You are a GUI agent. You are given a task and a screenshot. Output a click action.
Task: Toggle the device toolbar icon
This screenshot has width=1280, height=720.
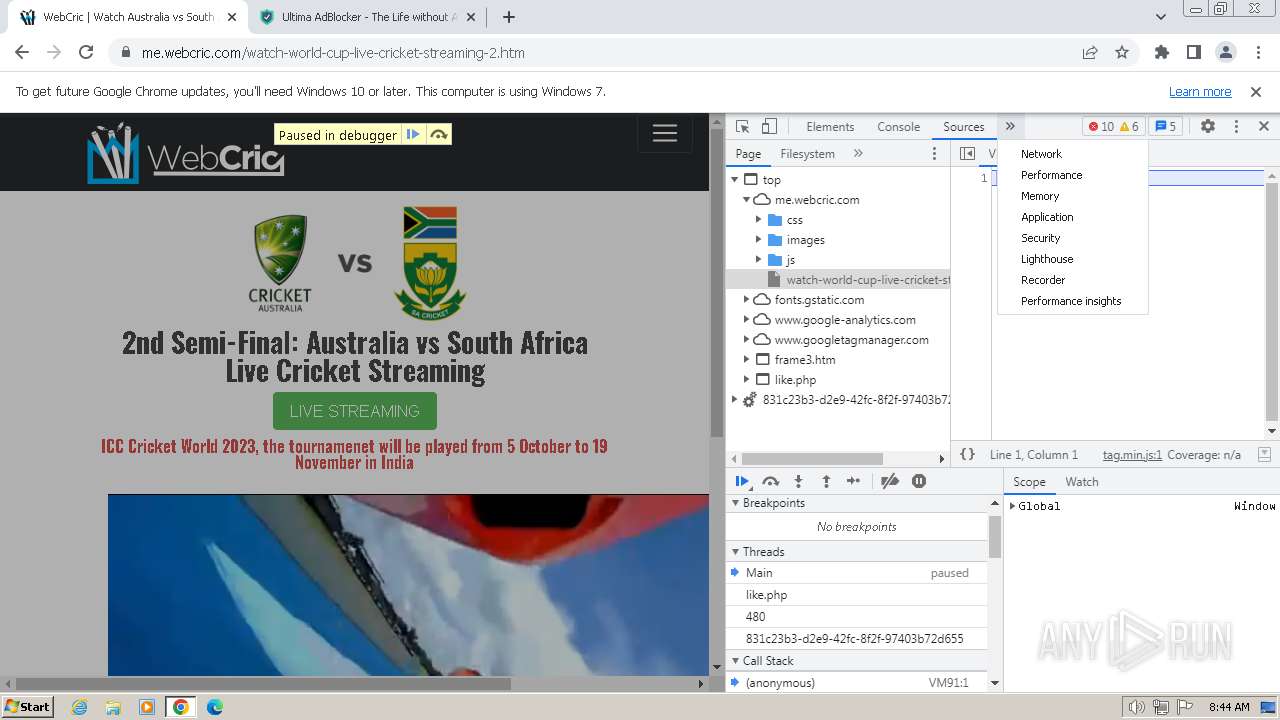pos(769,127)
